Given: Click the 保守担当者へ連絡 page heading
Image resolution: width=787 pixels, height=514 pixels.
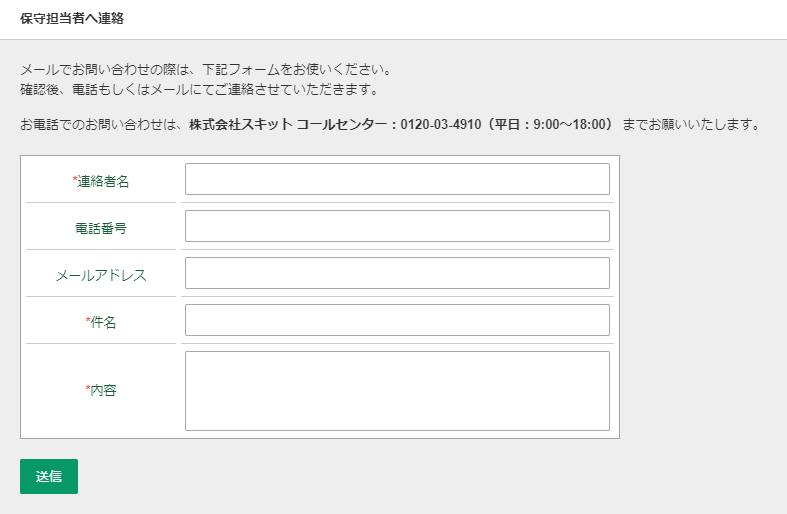Looking at the screenshot, I should click(72, 19).
